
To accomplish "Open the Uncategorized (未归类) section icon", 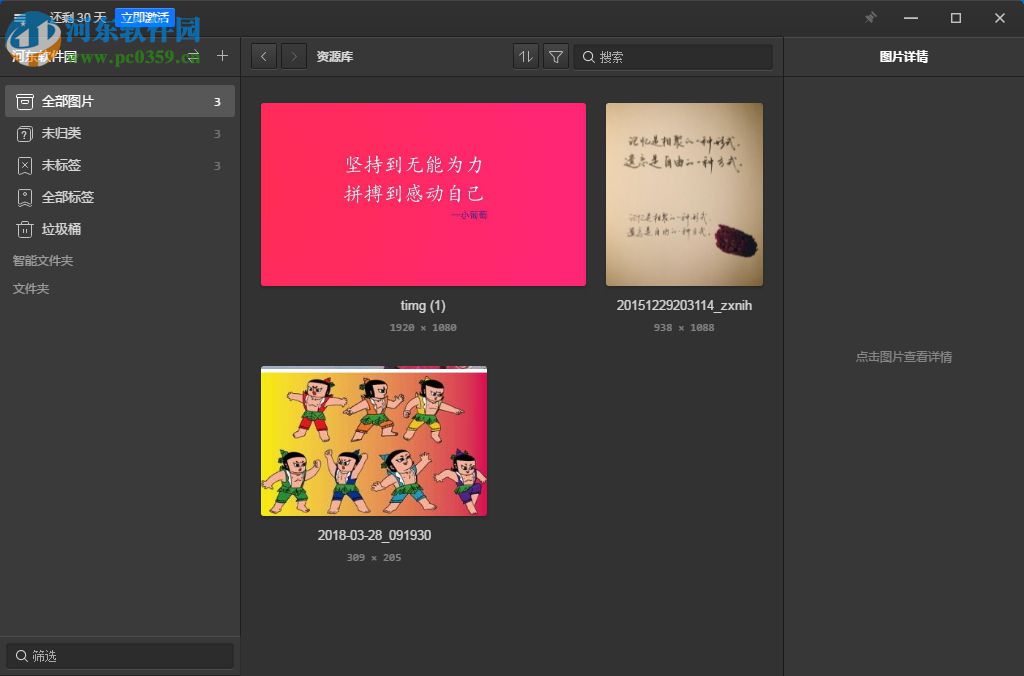I will pos(24,133).
